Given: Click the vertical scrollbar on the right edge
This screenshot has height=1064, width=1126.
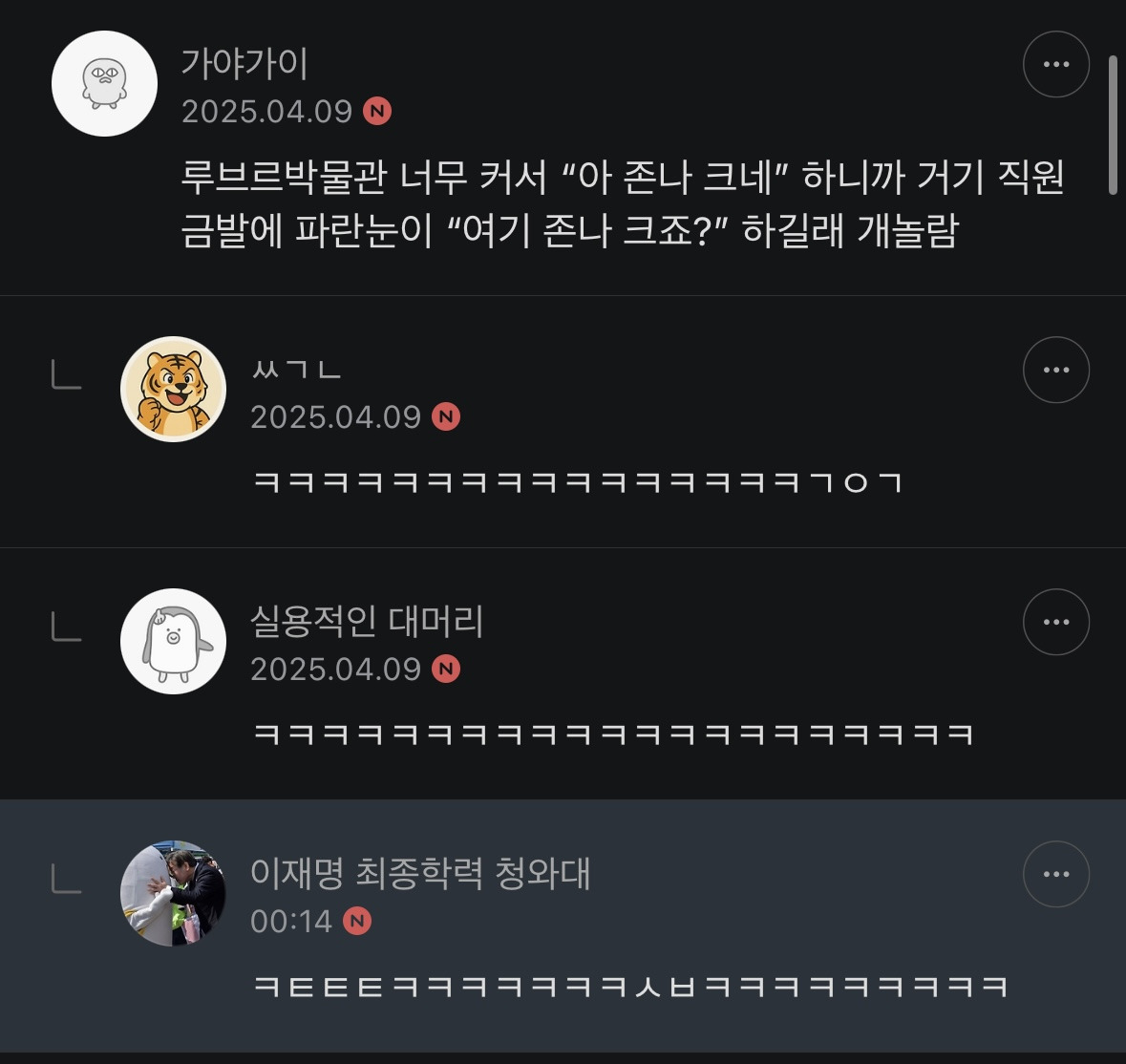Looking at the screenshot, I should [x=1113, y=124].
